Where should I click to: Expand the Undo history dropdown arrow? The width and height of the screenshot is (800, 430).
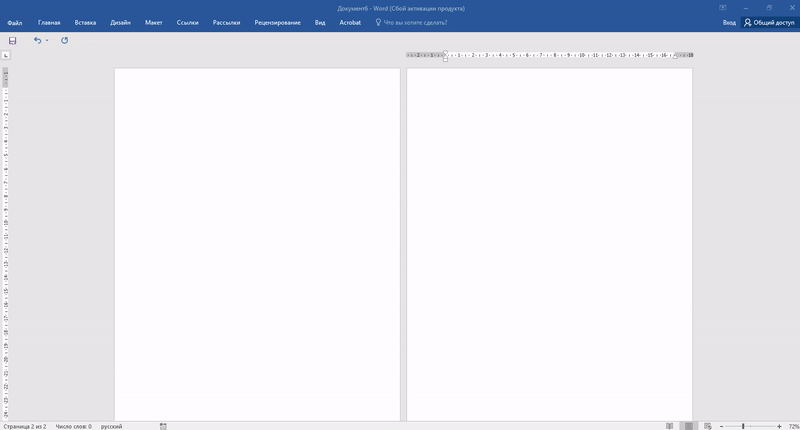coord(47,41)
